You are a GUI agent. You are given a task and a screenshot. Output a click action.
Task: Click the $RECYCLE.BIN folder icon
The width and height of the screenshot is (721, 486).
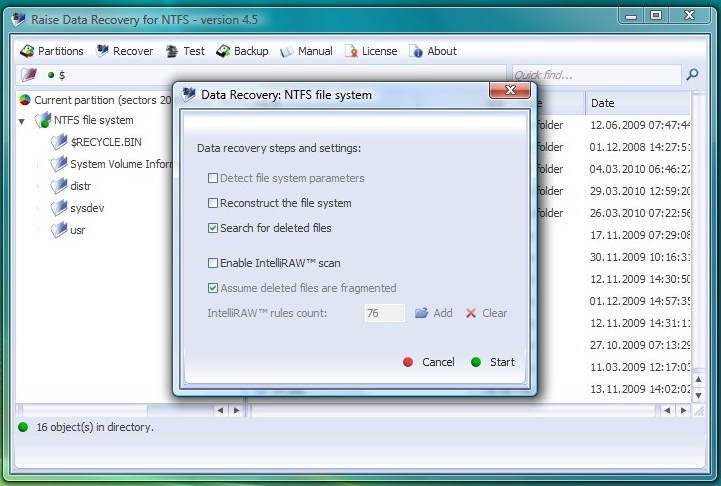coord(59,142)
